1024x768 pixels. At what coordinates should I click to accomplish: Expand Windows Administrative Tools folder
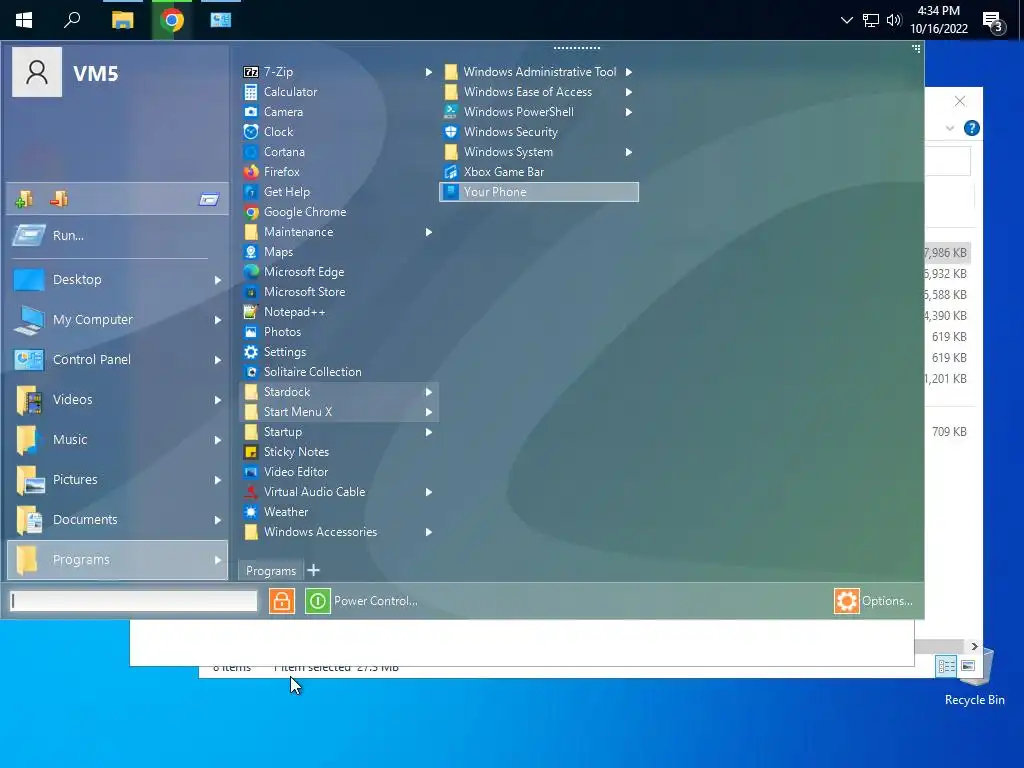pos(539,72)
